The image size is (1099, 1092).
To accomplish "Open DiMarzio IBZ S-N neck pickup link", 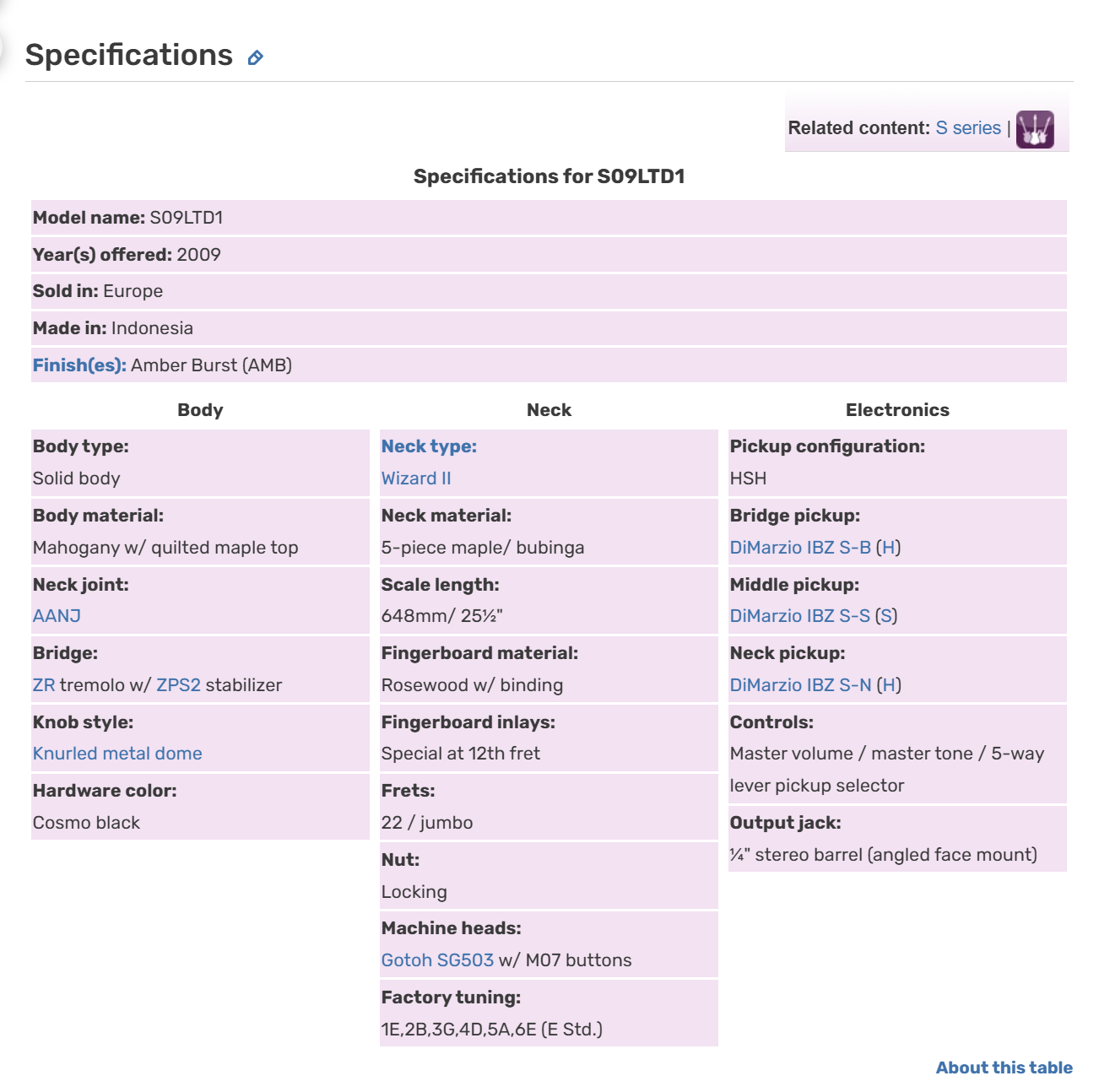I will tap(800, 685).
